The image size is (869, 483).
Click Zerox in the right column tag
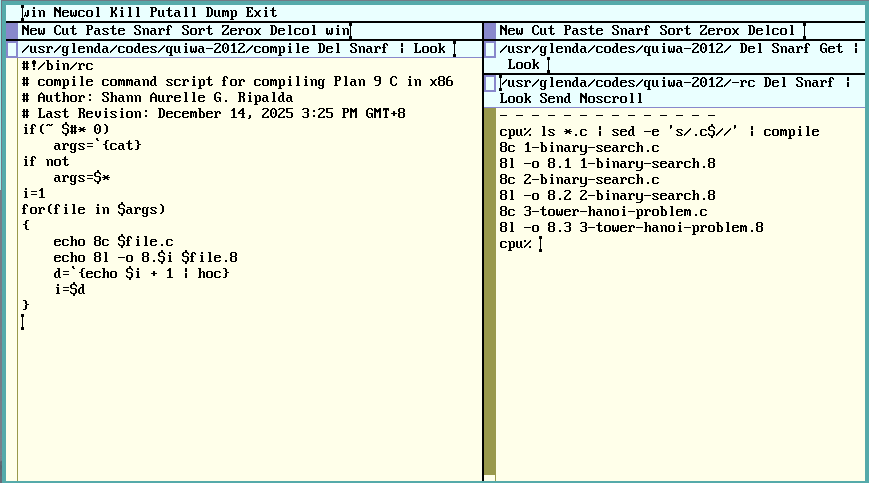(x=718, y=30)
